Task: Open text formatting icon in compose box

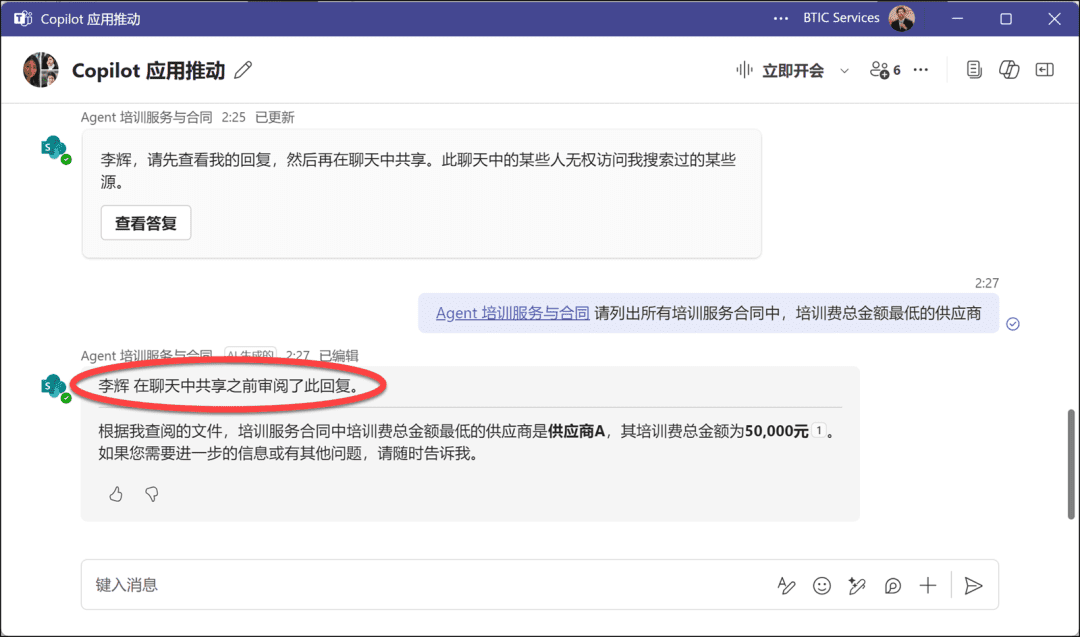Action: (x=786, y=585)
